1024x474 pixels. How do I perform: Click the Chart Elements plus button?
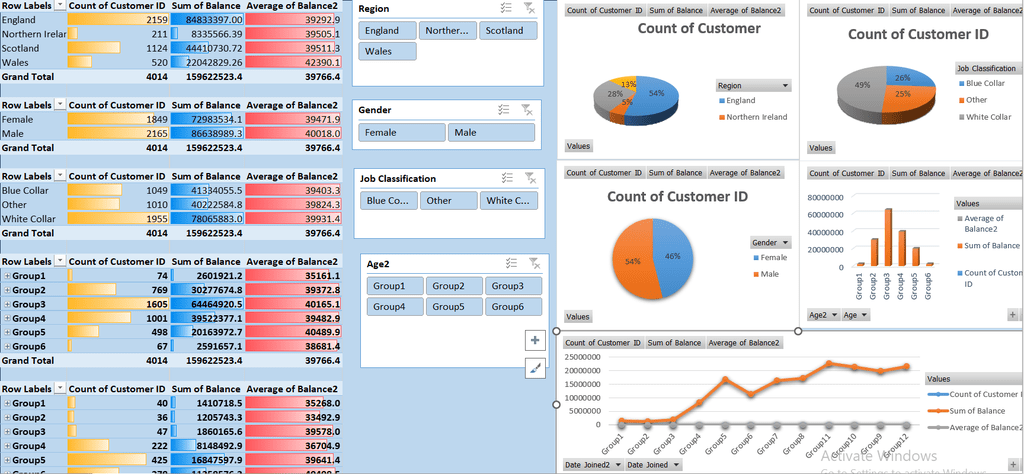tap(534, 340)
